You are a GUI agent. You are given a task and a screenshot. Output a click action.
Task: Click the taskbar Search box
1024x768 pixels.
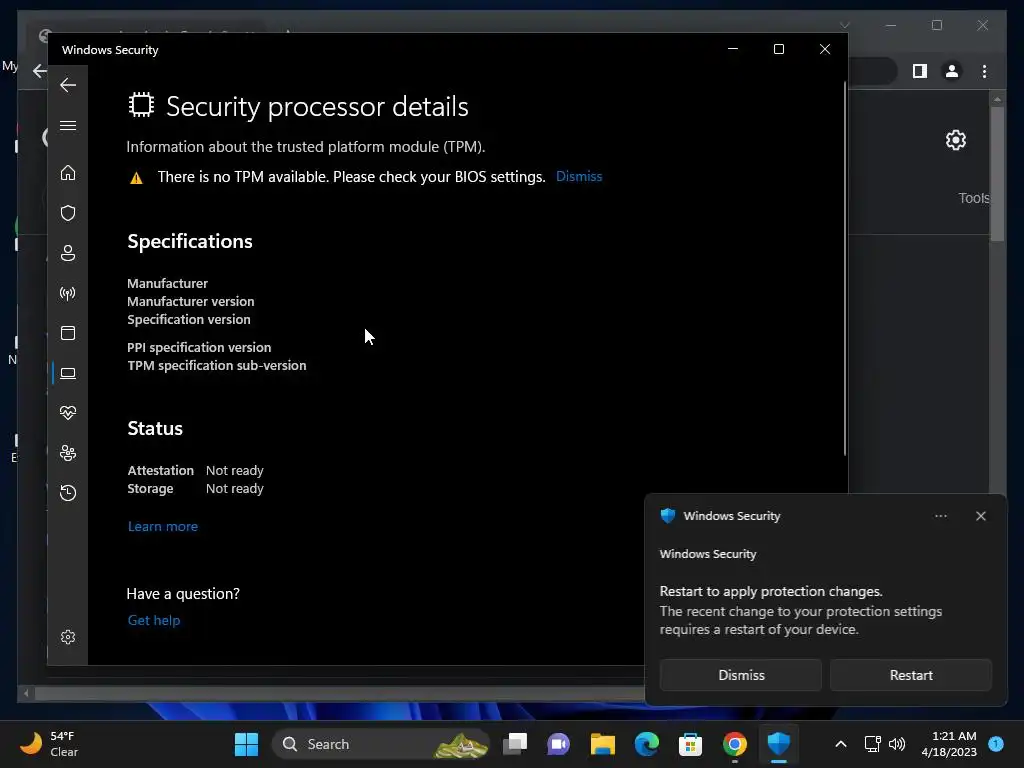coord(381,744)
